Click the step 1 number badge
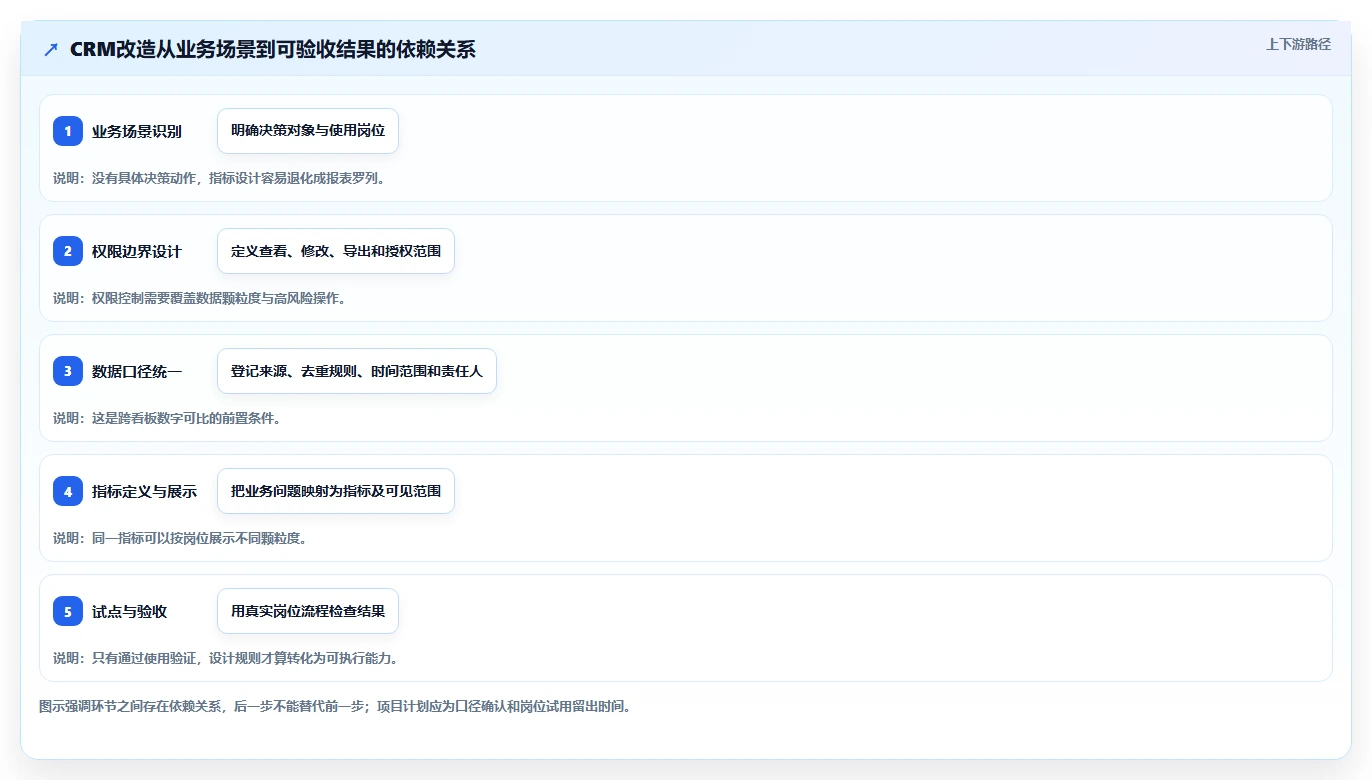1372x780 pixels. 68,131
